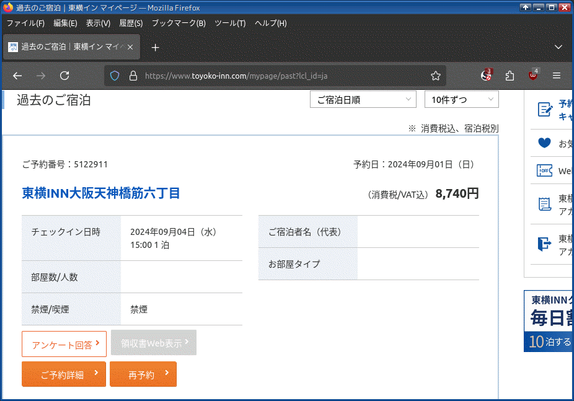Open the ブックマーク(B) menu

tap(179, 23)
